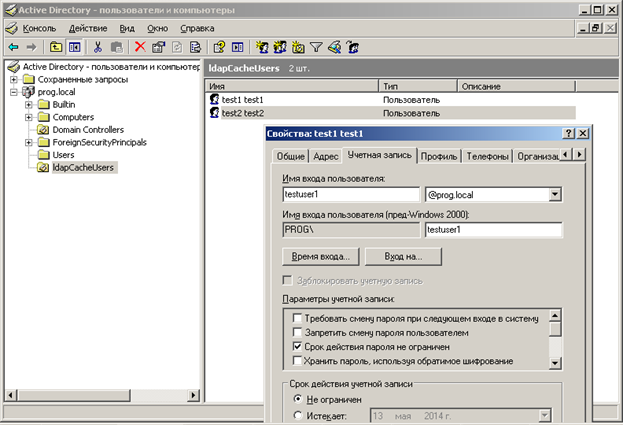This screenshot has height=425, width=625.
Task: Toggle the action pane icon
Action: [x=238, y=47]
